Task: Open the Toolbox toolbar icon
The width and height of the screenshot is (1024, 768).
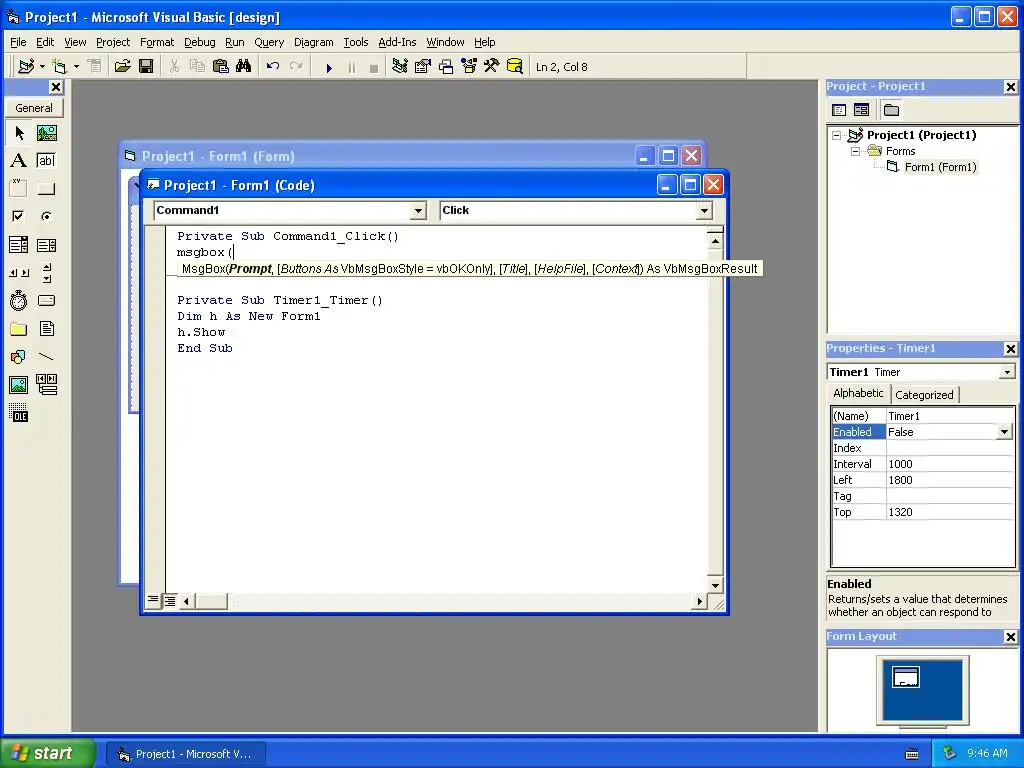Action: point(492,67)
